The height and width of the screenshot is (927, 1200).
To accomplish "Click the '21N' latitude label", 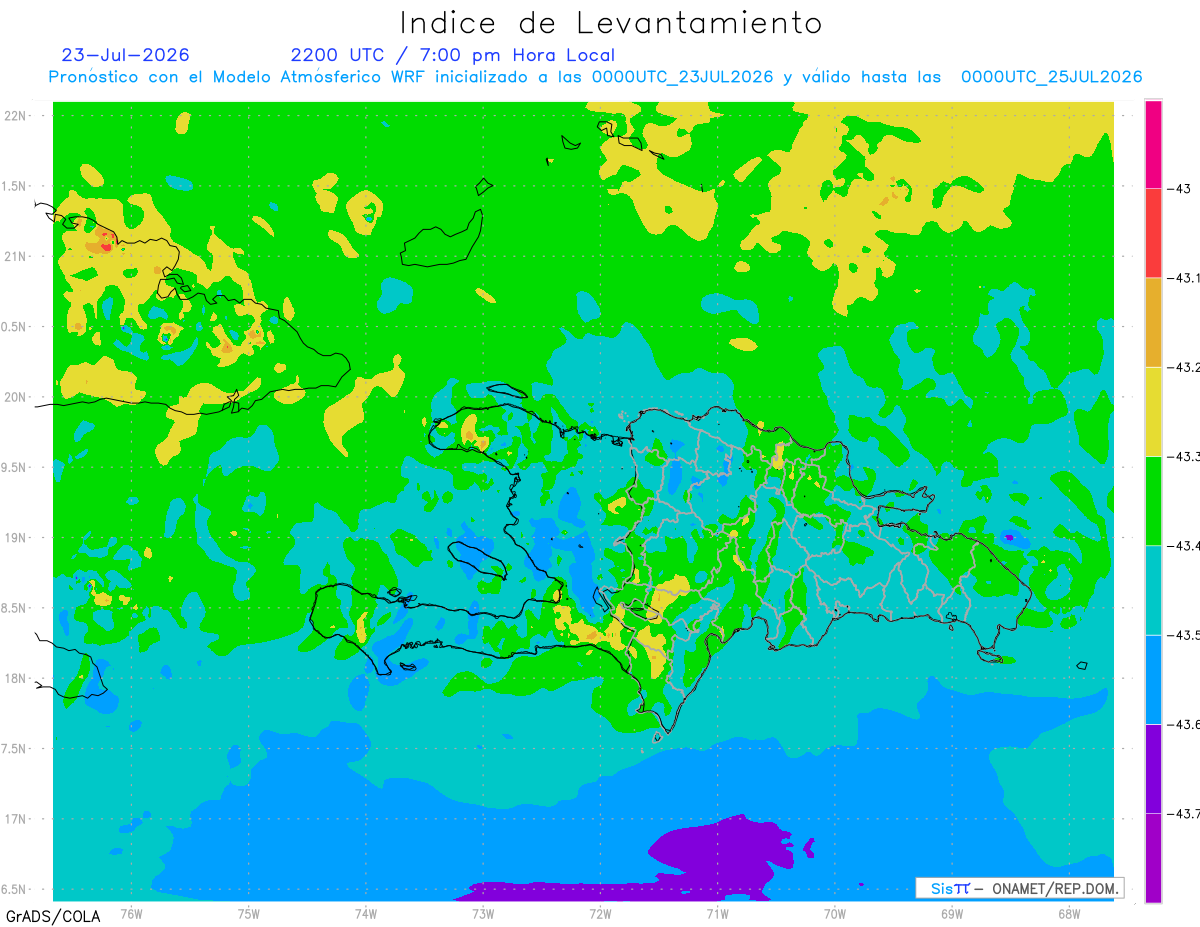I will (16, 256).
